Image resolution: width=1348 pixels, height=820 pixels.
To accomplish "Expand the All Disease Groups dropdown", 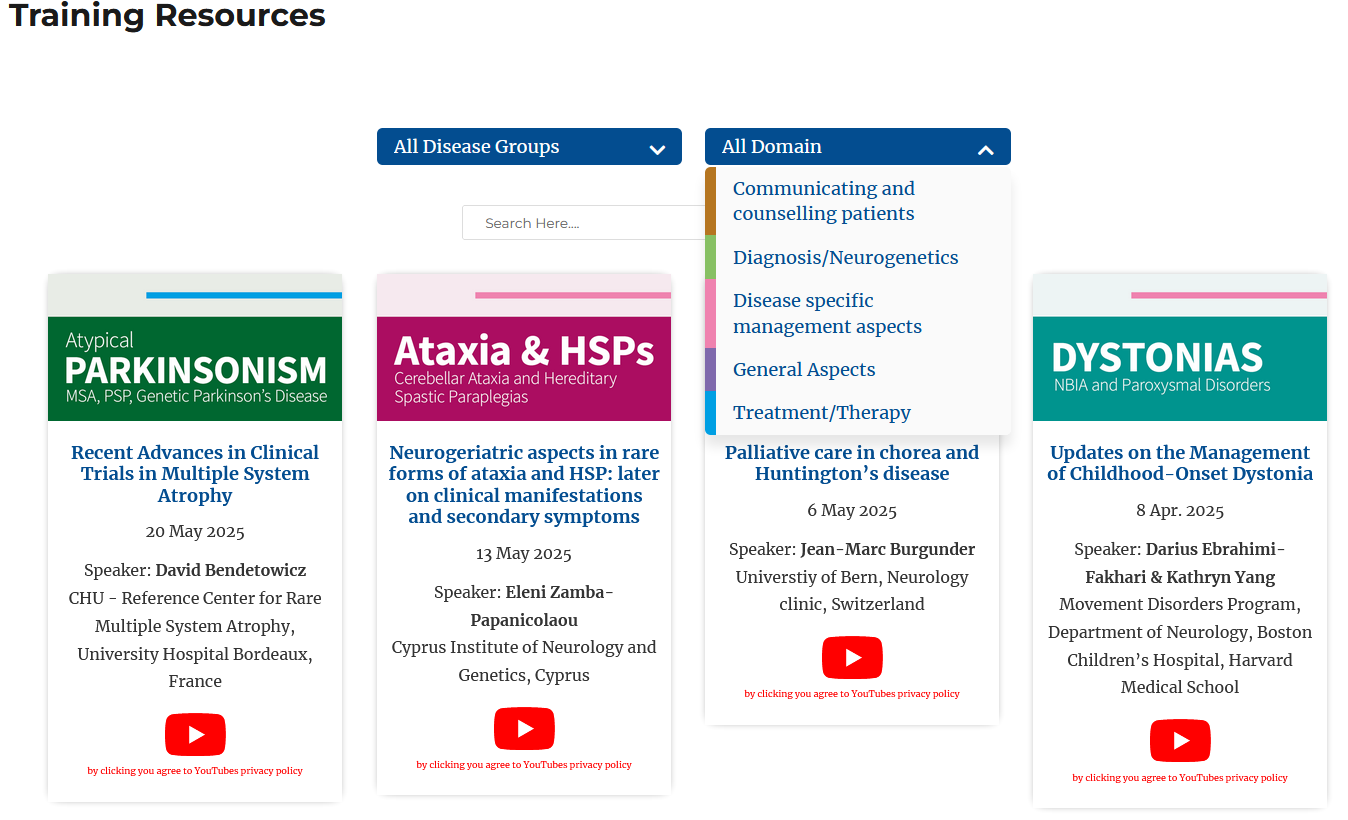I will point(529,147).
